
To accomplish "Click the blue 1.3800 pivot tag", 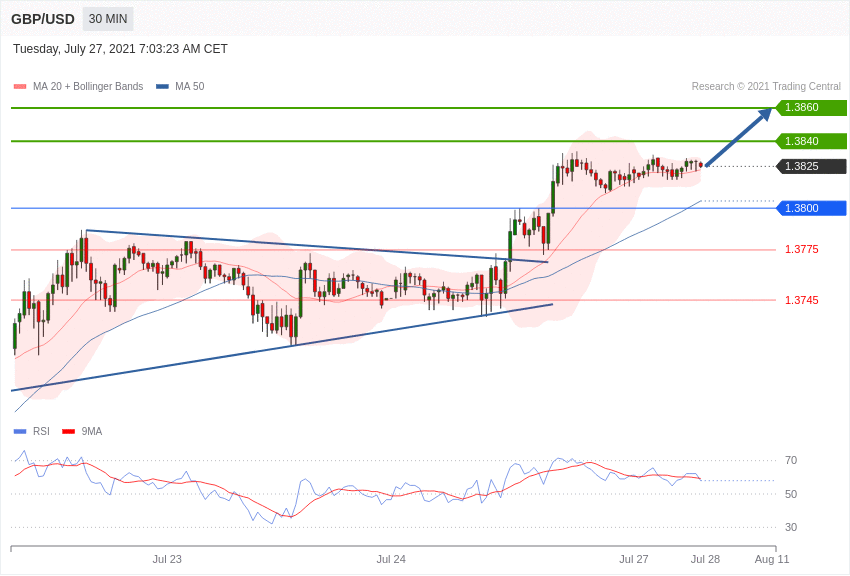I will pyautogui.click(x=811, y=208).
